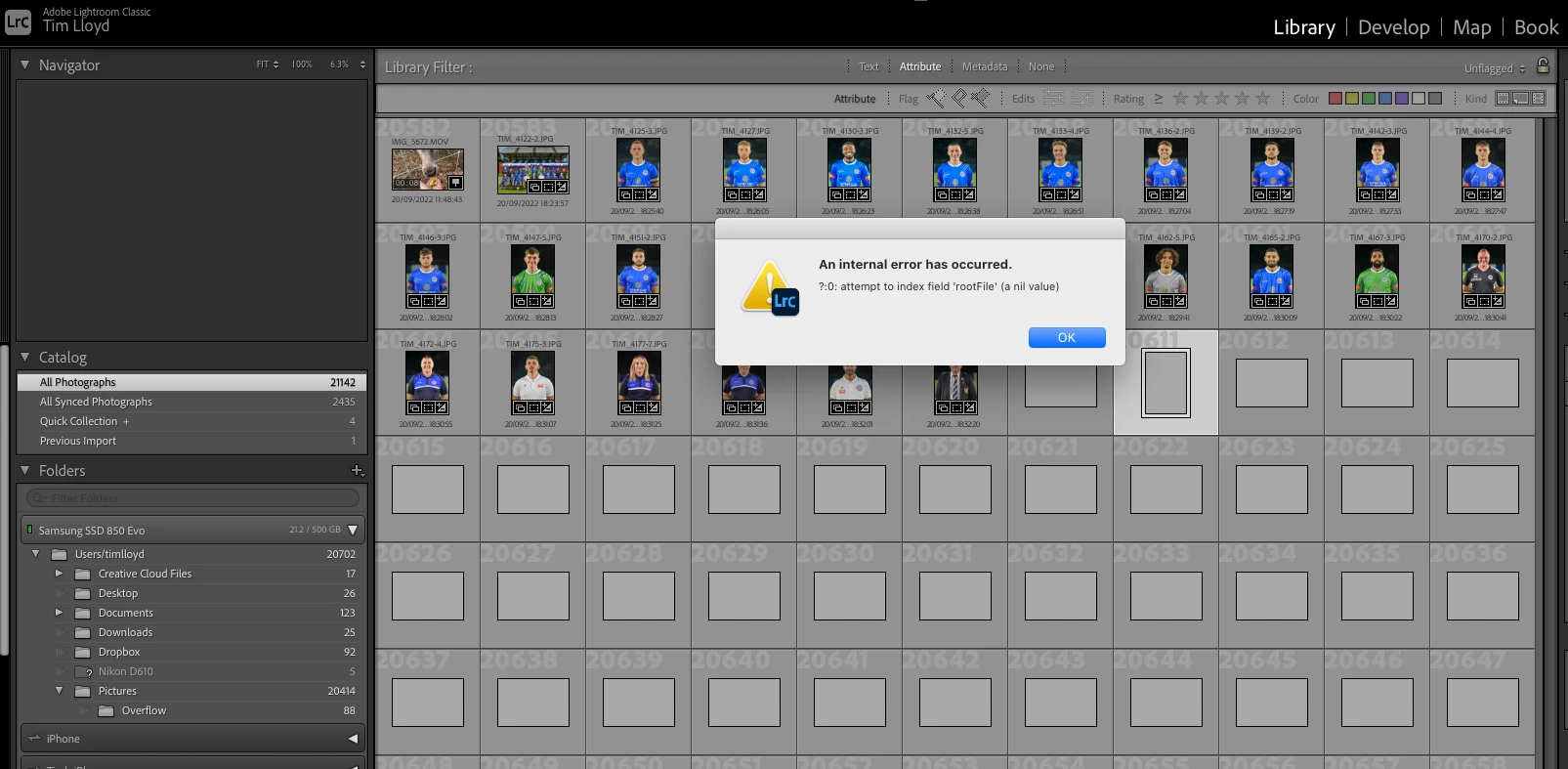Set rating filter to three stars
Screen dimensions: 1568x769
tap(1221, 98)
